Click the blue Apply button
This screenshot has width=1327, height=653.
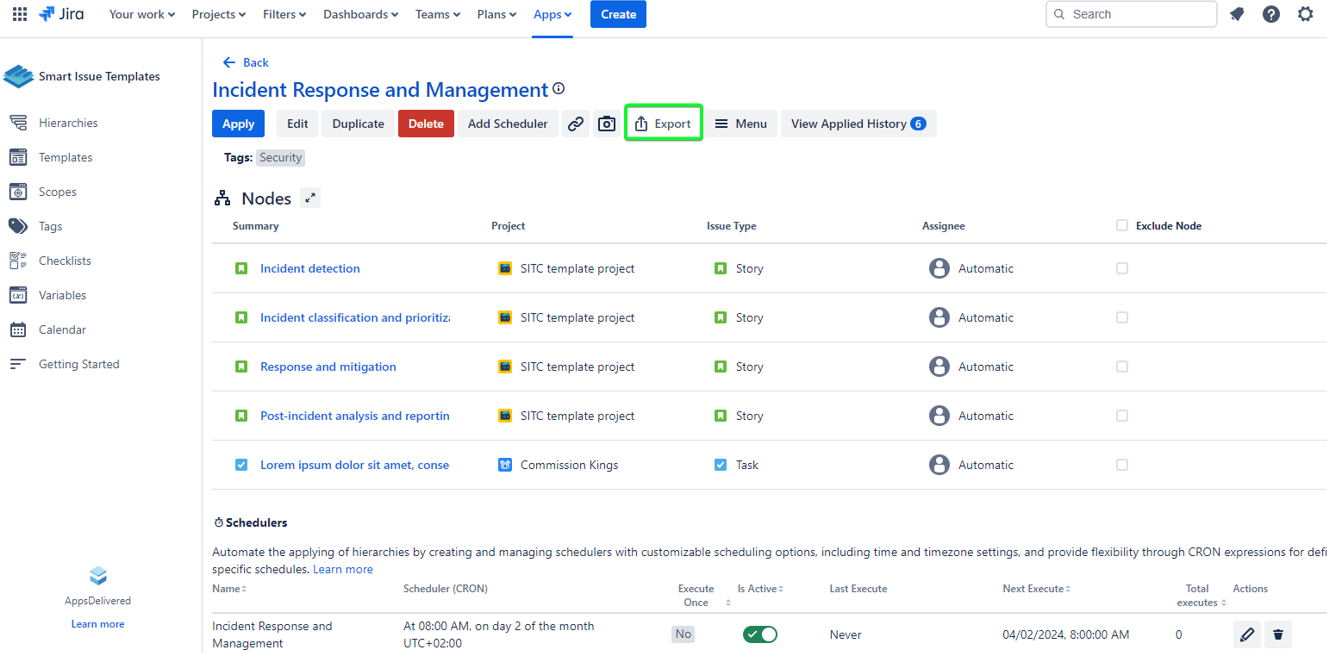tap(238, 124)
